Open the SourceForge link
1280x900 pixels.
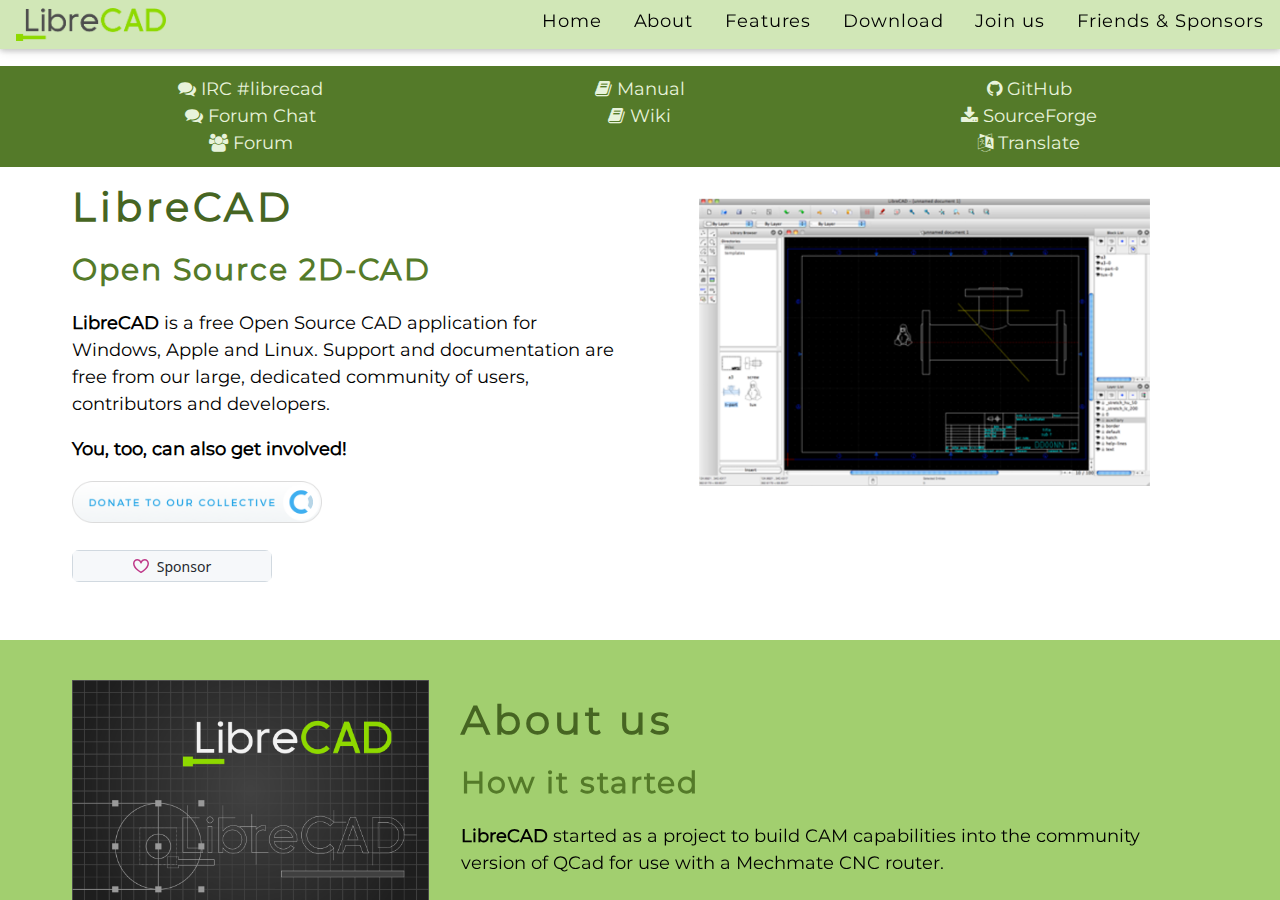point(1040,116)
